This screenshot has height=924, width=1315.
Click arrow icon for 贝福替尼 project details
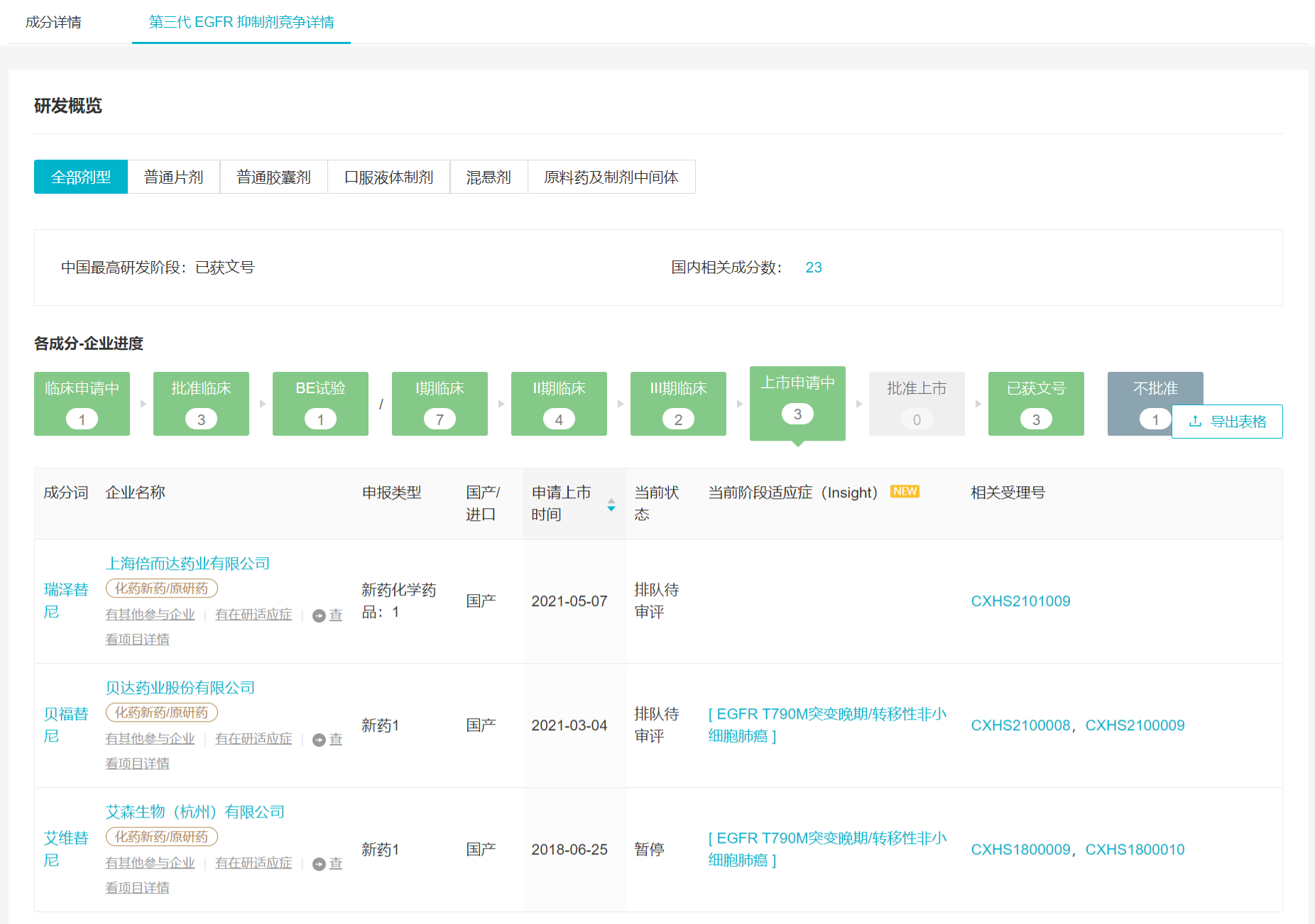click(319, 740)
